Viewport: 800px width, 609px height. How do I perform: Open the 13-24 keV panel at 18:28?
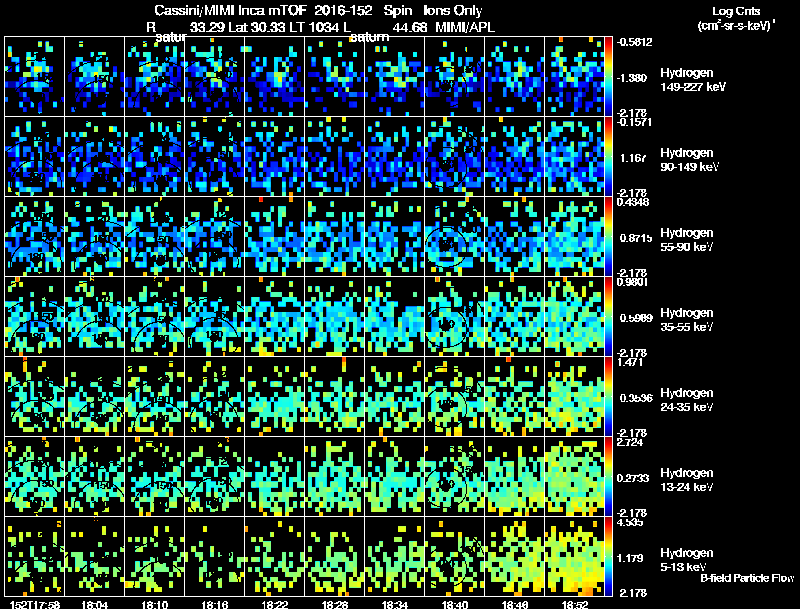(335, 477)
